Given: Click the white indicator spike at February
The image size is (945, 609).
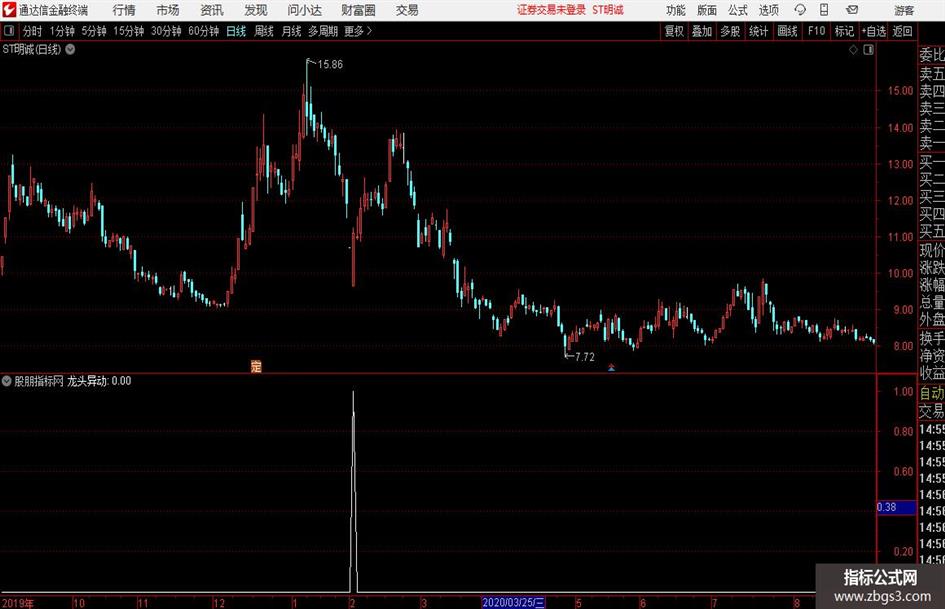Looking at the screenshot, I should (x=353, y=491).
